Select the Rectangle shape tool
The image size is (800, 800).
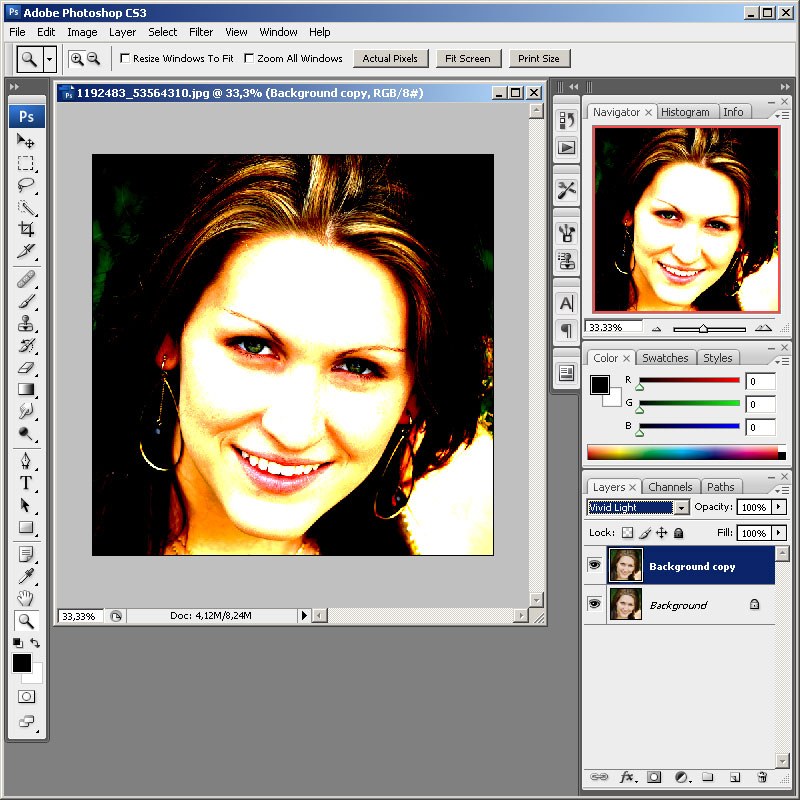point(26,527)
